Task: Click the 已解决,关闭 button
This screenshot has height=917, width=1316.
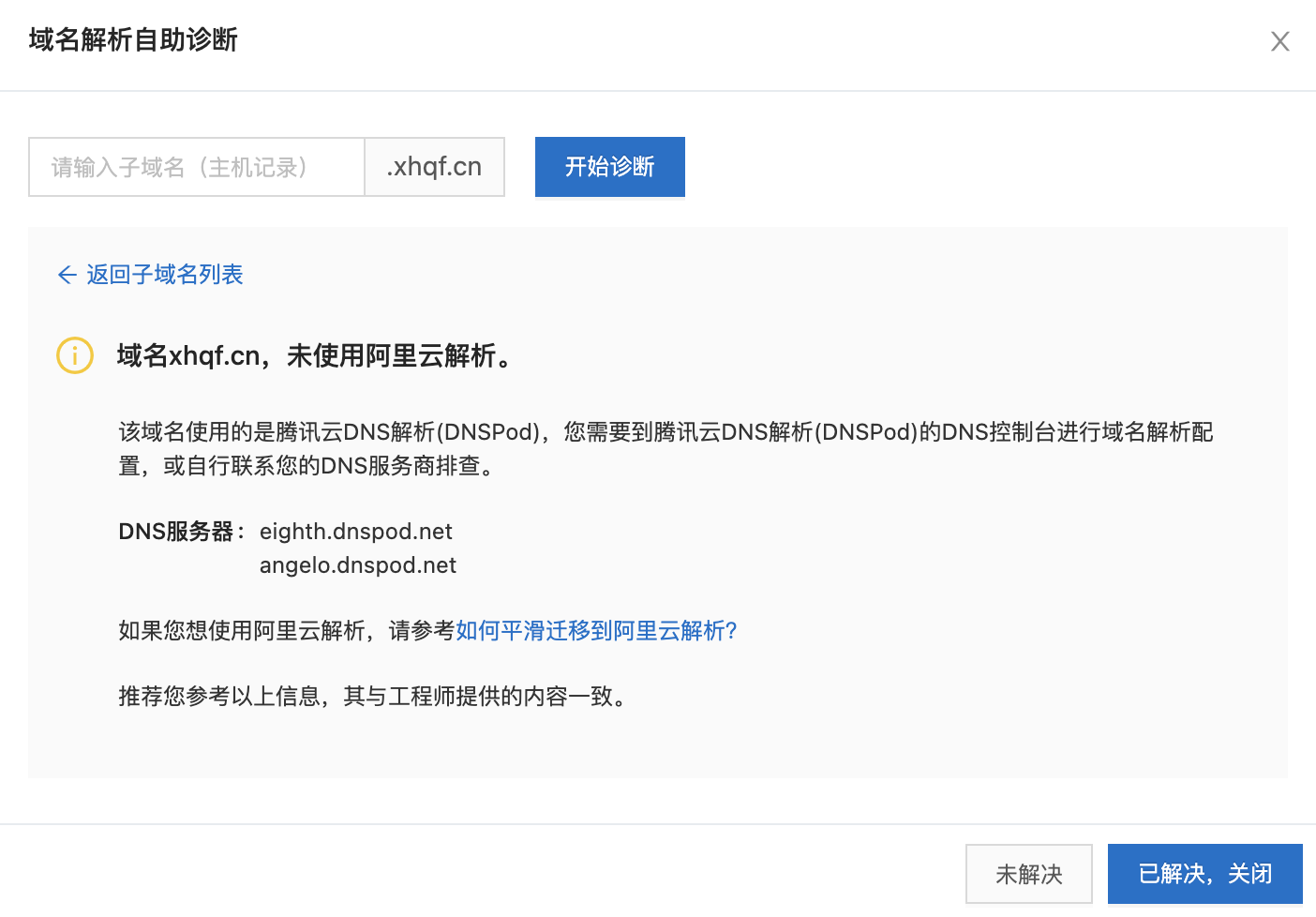Action: tap(1205, 874)
